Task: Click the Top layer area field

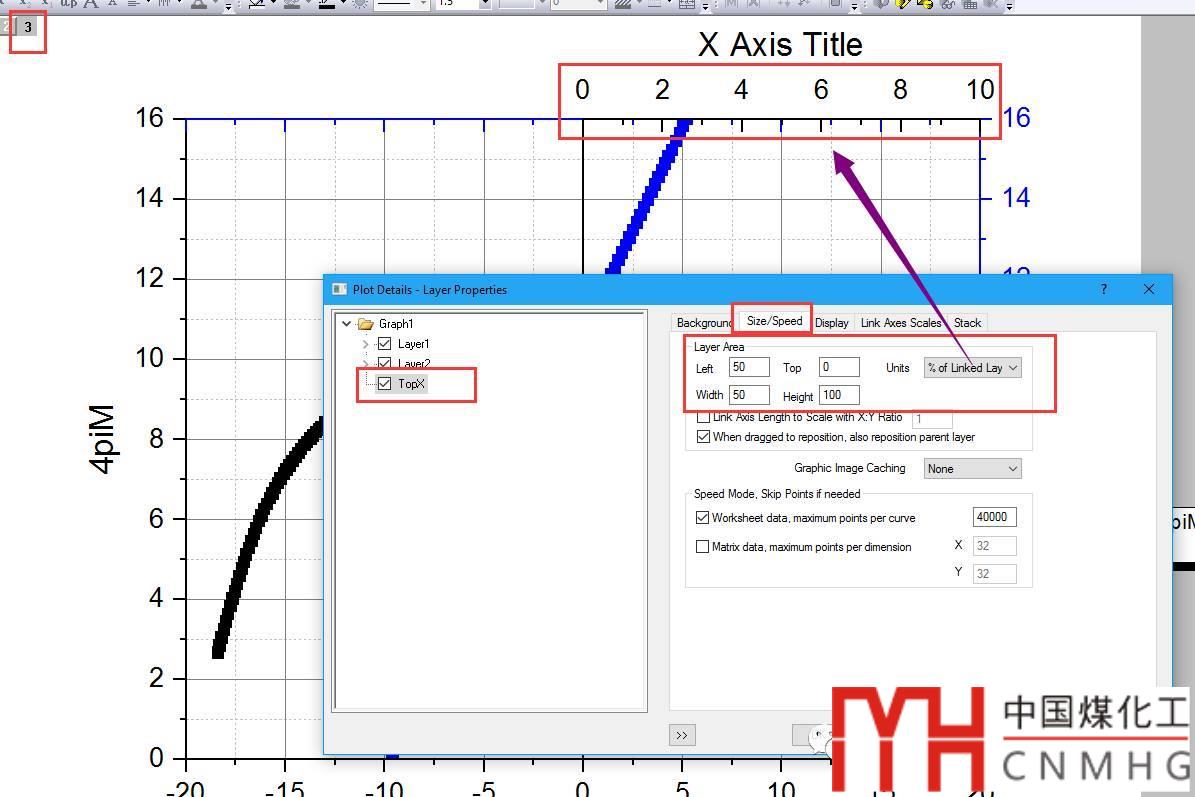Action: (839, 367)
